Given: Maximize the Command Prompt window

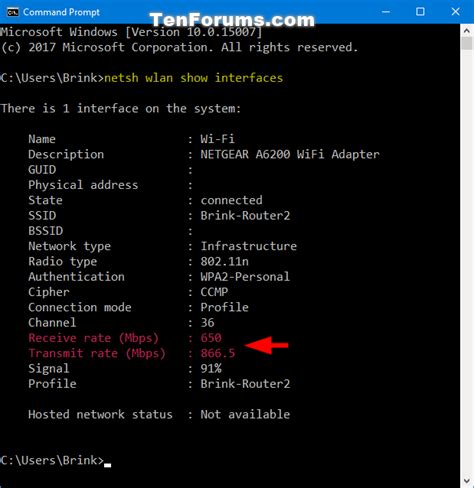Looking at the screenshot, I should point(420,12).
